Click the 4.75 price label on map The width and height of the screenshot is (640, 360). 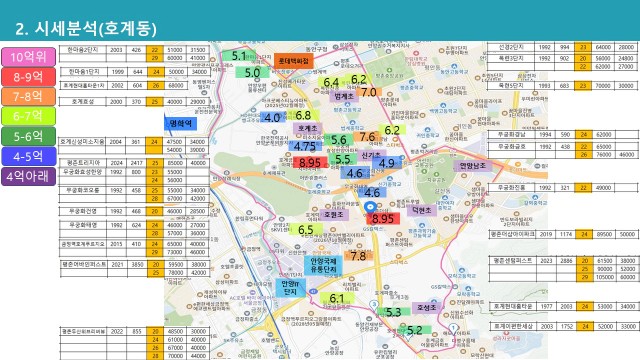click(305, 146)
